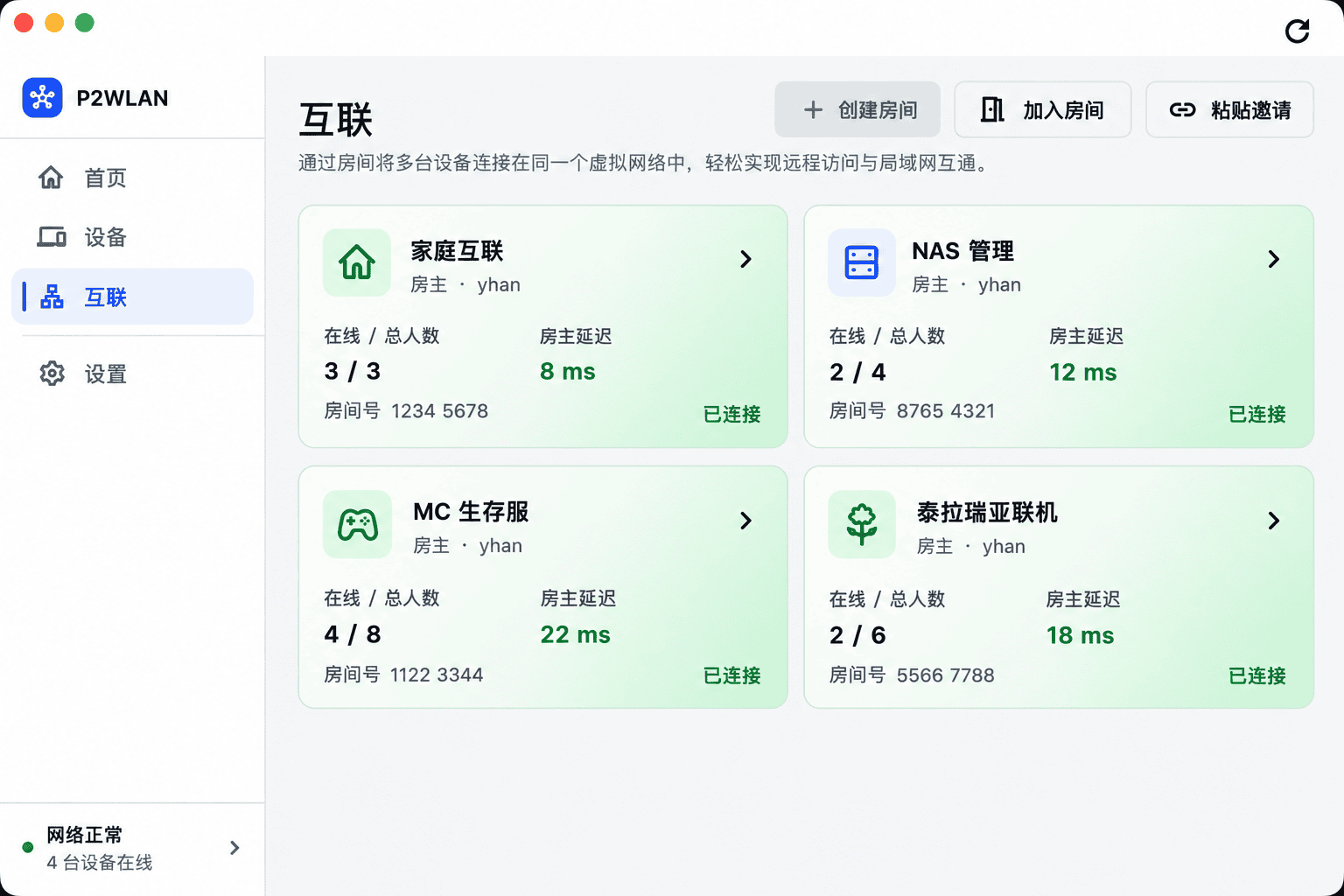1344x896 pixels.
Task: Click the 设备 devices icon in sidebar
Action: 52,237
